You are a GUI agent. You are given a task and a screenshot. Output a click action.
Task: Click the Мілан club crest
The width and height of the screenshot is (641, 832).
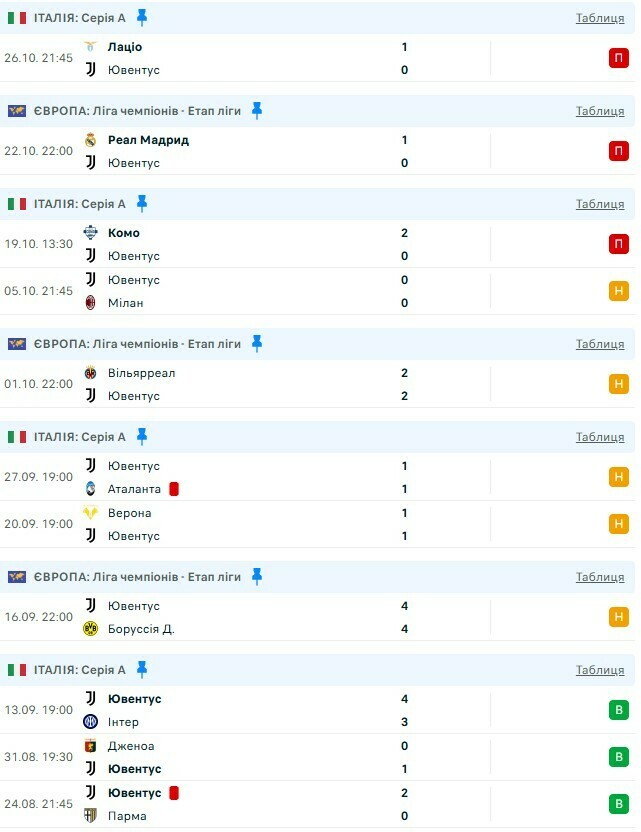click(x=91, y=303)
